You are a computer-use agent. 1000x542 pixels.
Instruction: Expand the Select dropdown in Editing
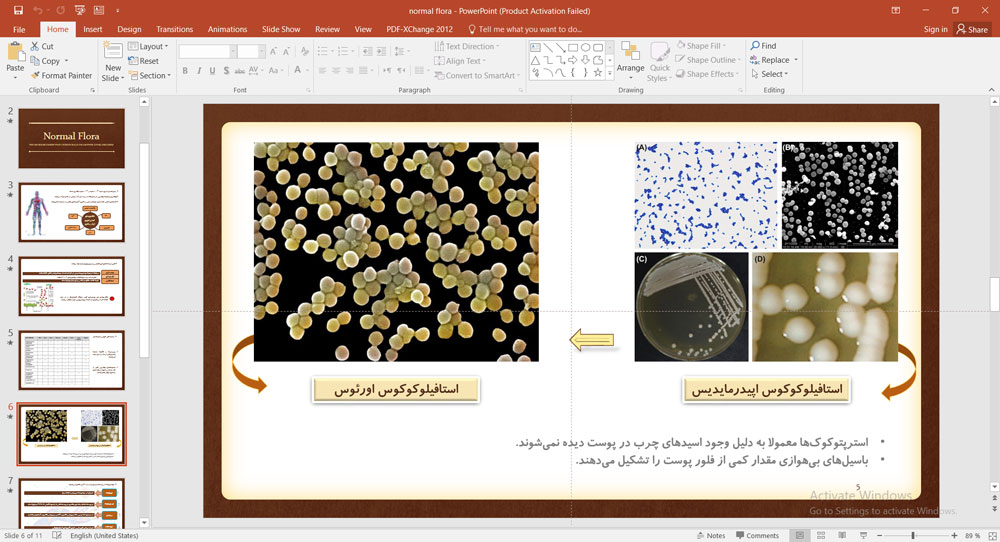(772, 74)
